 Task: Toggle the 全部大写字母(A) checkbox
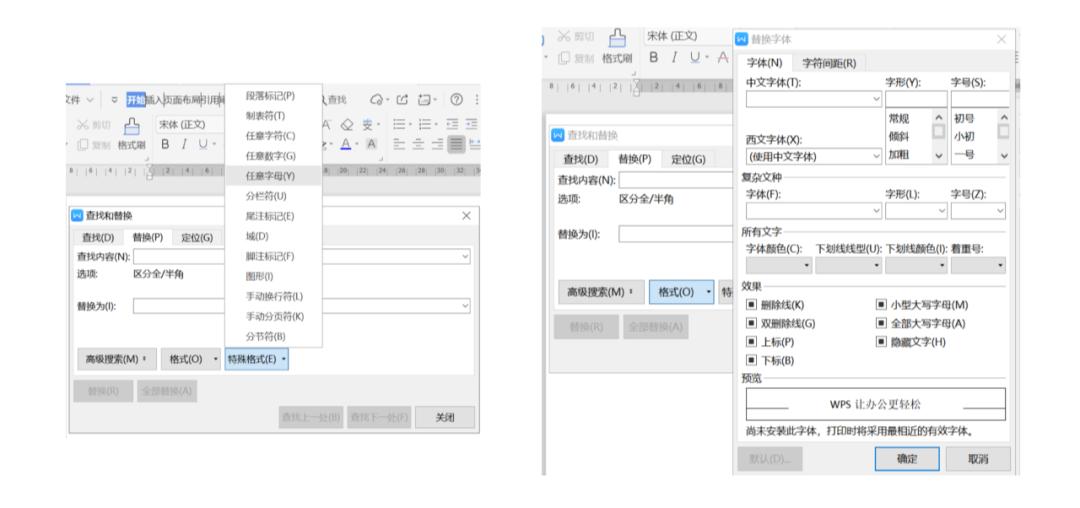coord(881,323)
